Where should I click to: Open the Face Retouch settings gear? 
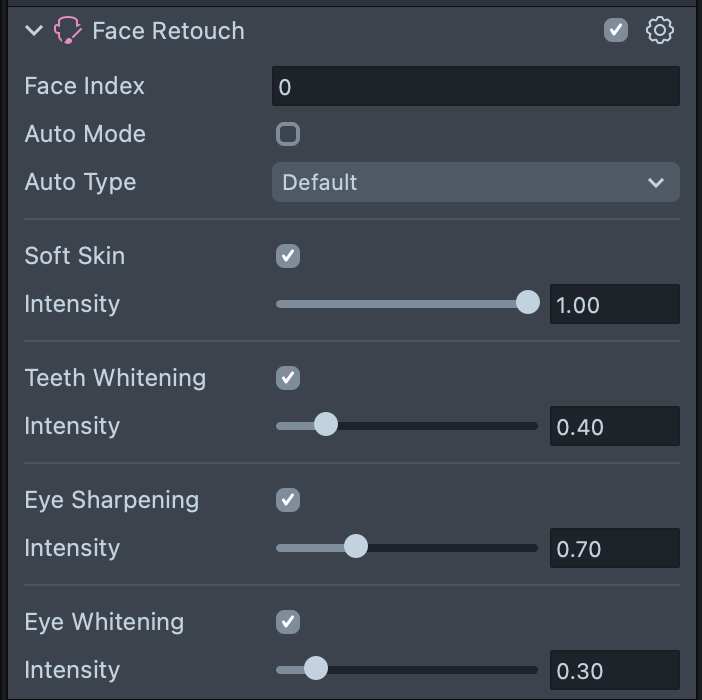[660, 31]
